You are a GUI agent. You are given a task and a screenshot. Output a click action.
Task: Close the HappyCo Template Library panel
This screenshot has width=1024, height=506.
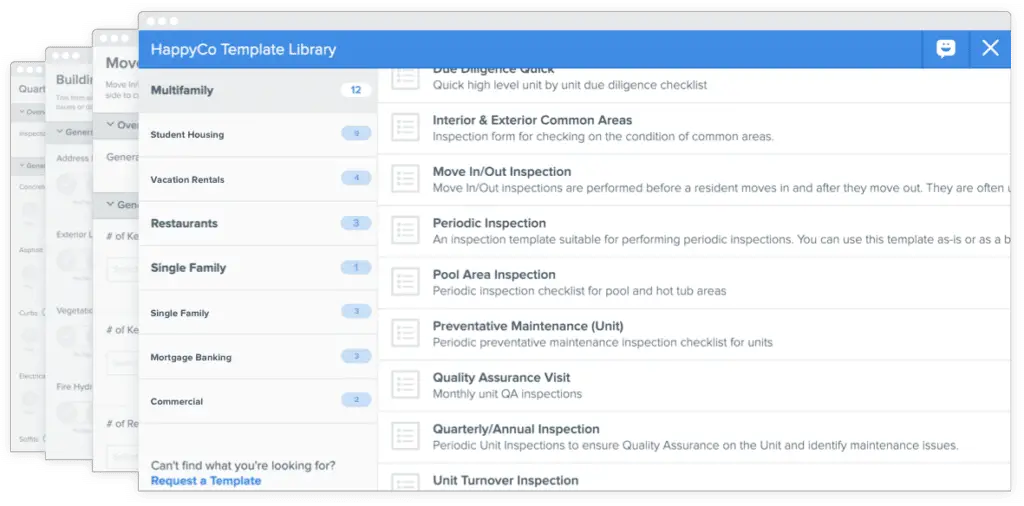(990, 48)
